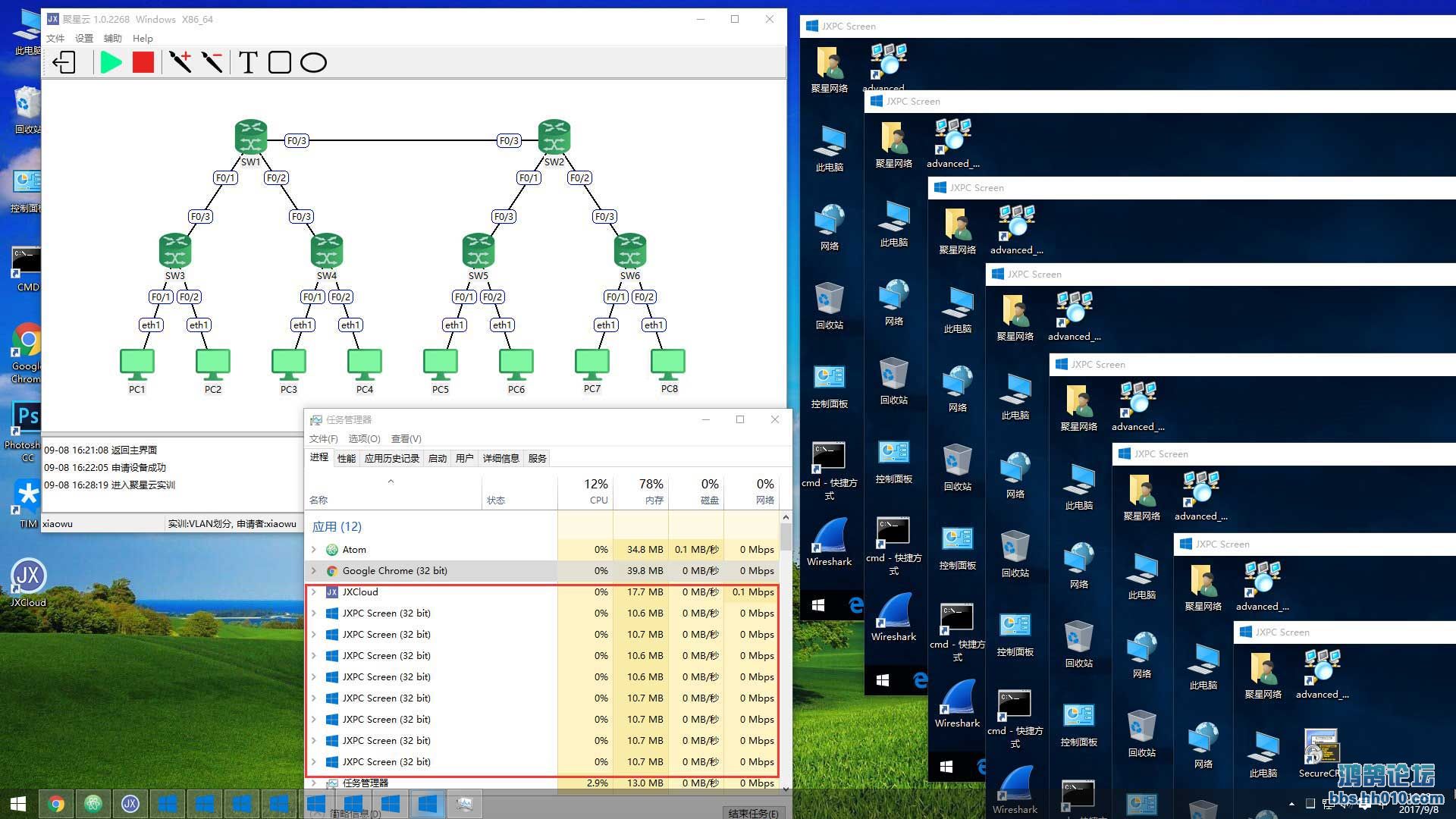
Task: Expand the JXCloud process row
Action: click(x=314, y=591)
